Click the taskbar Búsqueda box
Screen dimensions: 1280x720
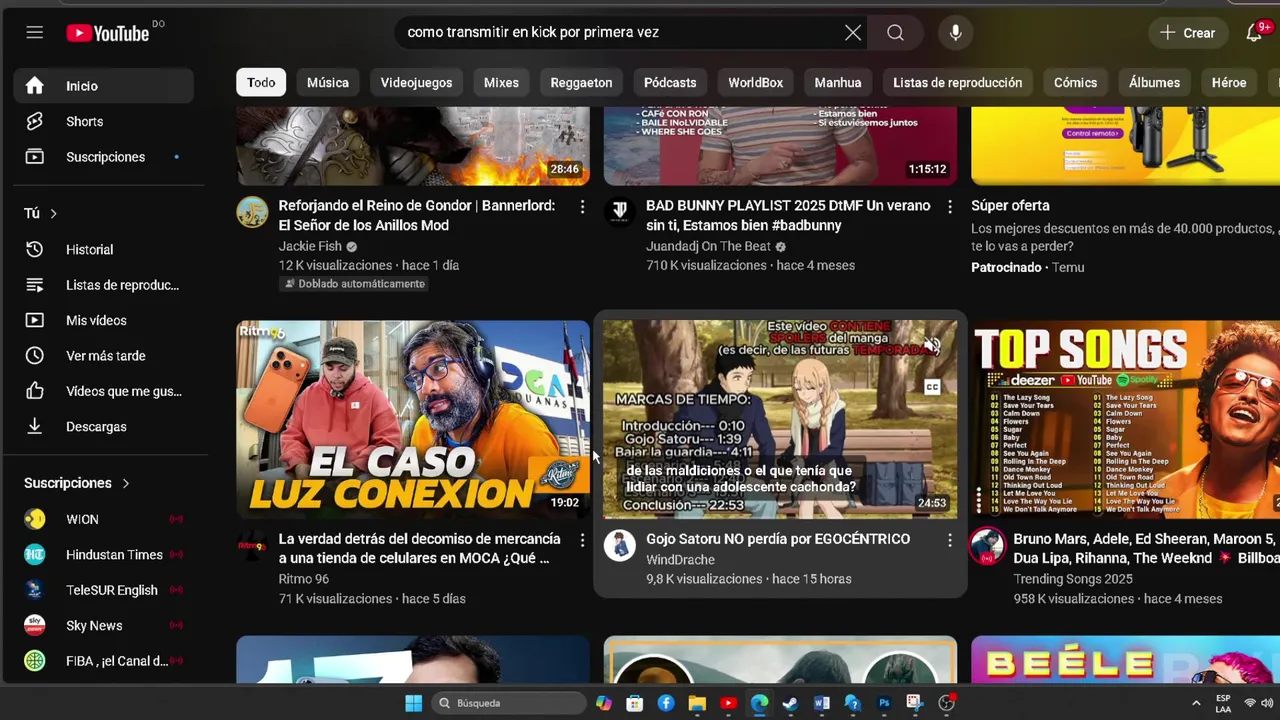coord(507,703)
